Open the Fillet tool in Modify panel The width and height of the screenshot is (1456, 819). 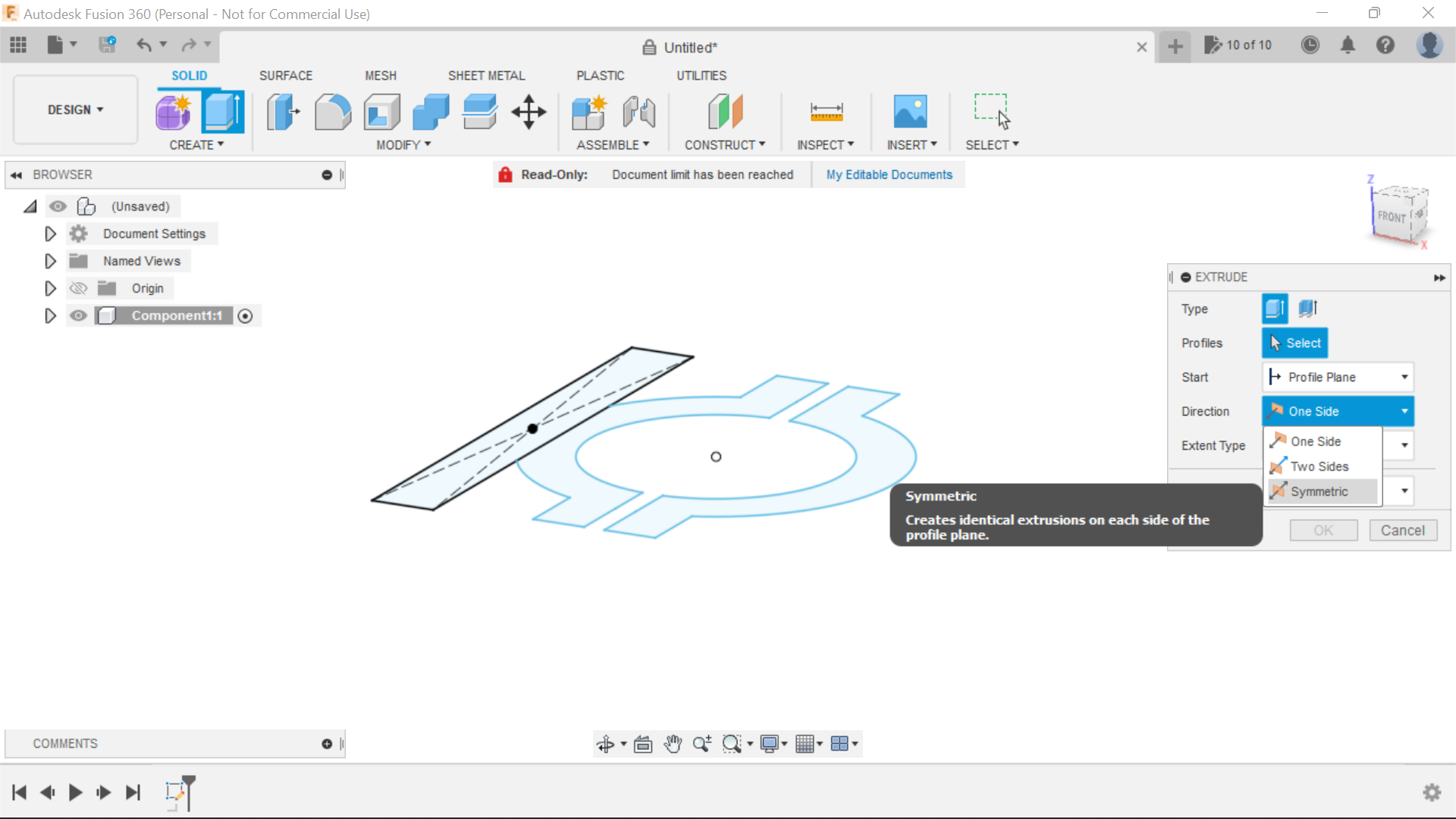click(x=333, y=111)
